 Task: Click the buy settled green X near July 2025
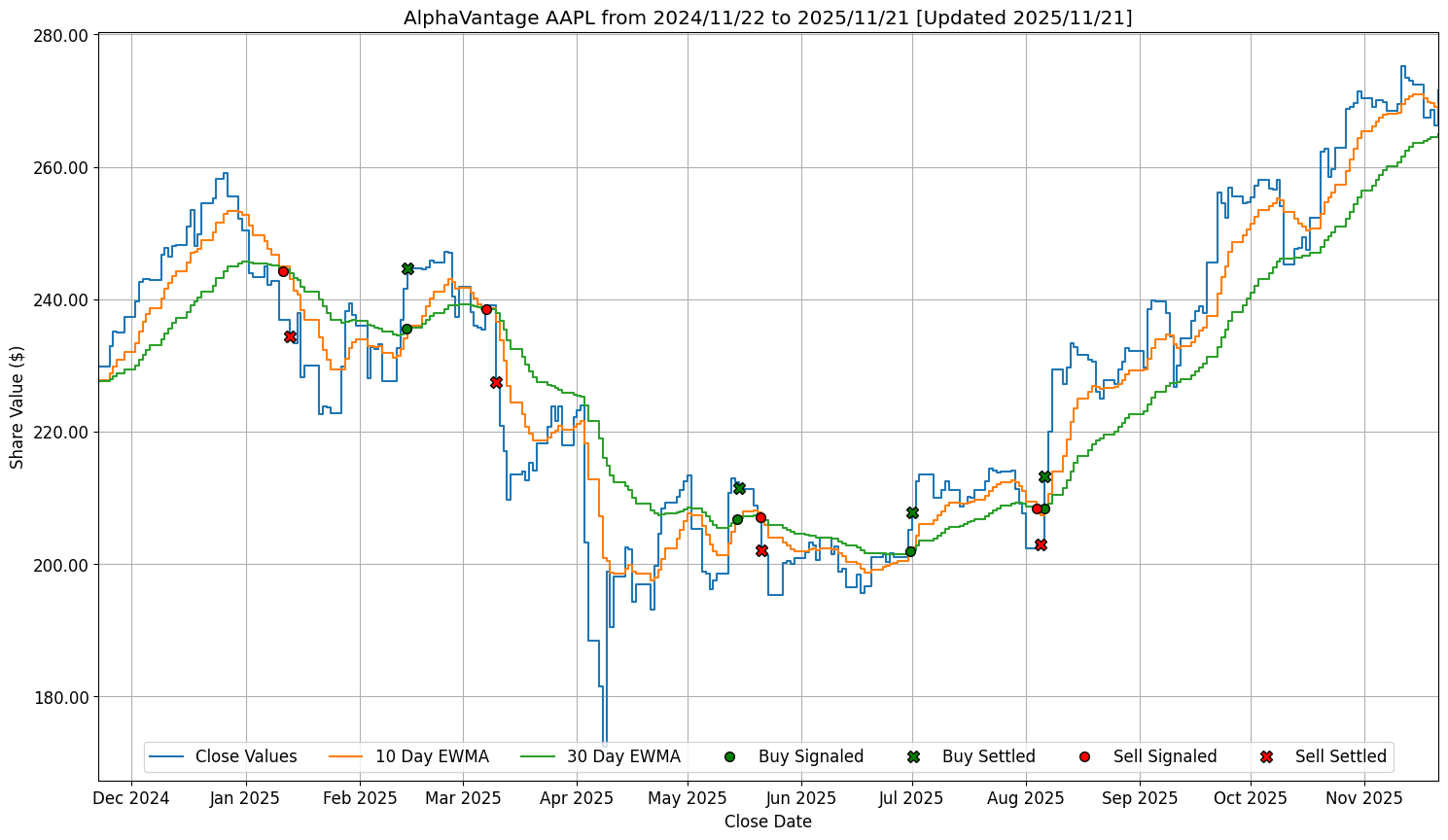click(912, 512)
